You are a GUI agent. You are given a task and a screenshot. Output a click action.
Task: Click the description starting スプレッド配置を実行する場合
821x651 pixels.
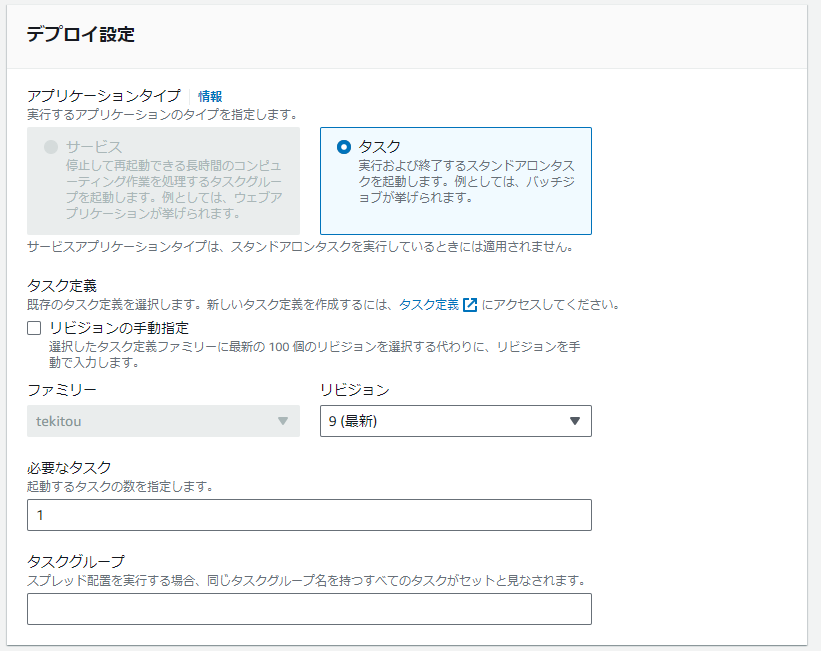click(x=306, y=580)
